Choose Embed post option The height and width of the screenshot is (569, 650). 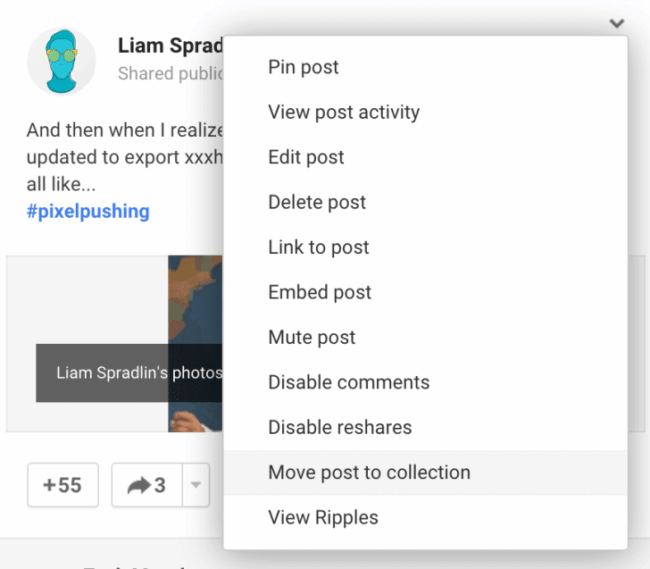coord(319,292)
